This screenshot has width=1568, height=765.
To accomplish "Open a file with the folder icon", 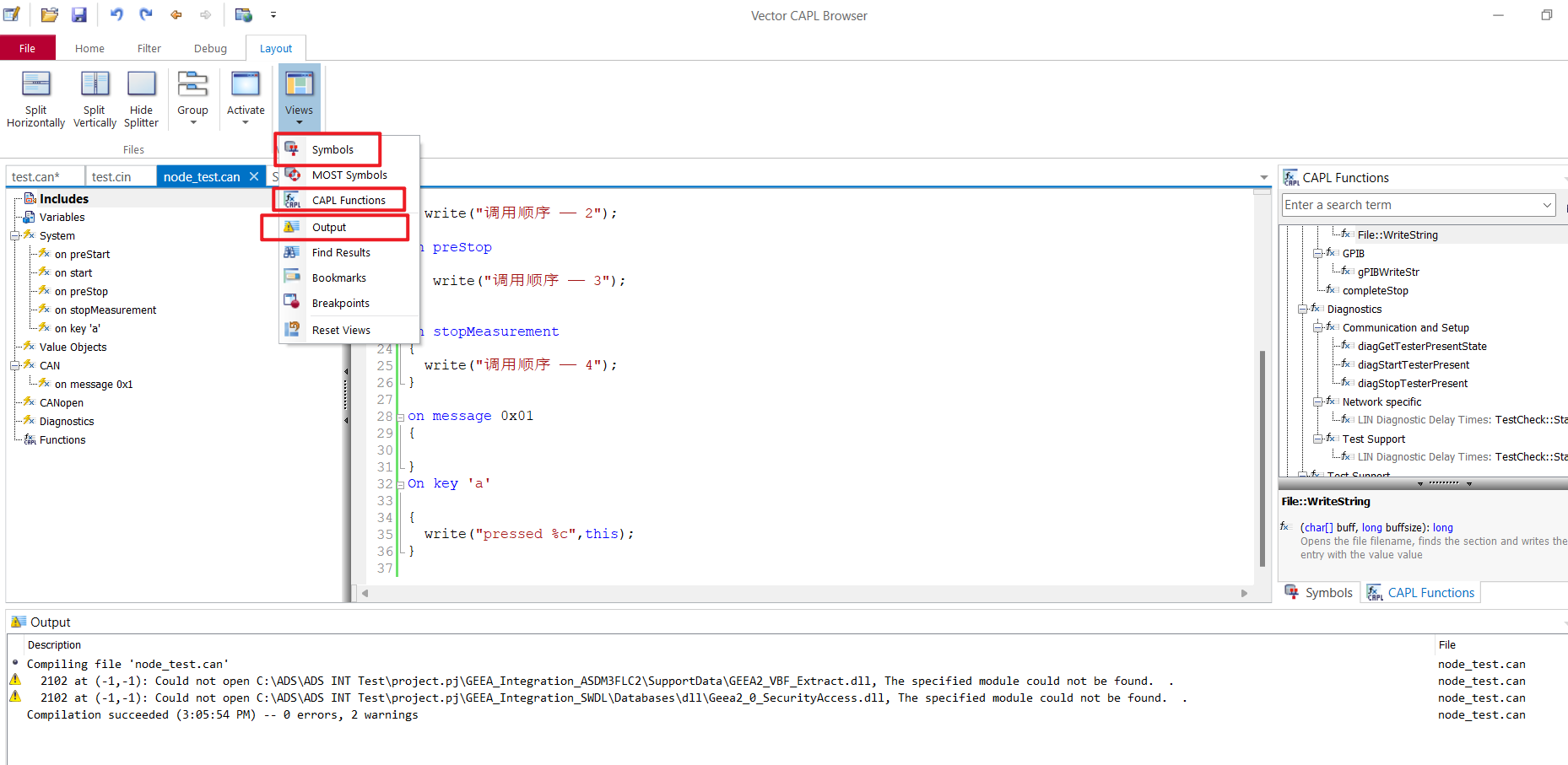I will [50, 14].
